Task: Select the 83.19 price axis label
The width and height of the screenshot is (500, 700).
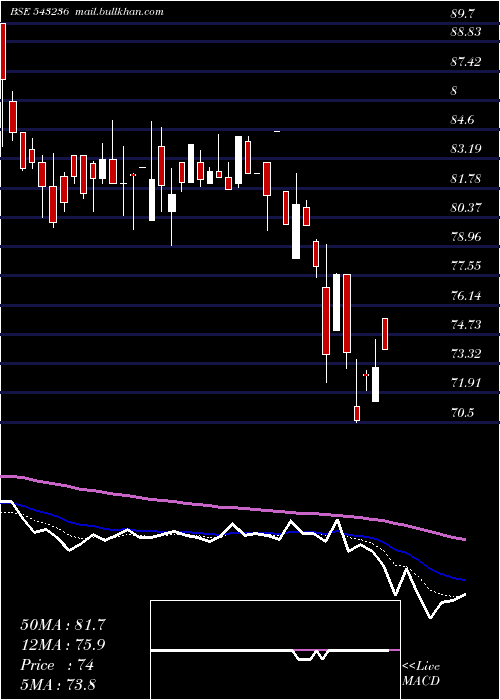Action: [466, 149]
